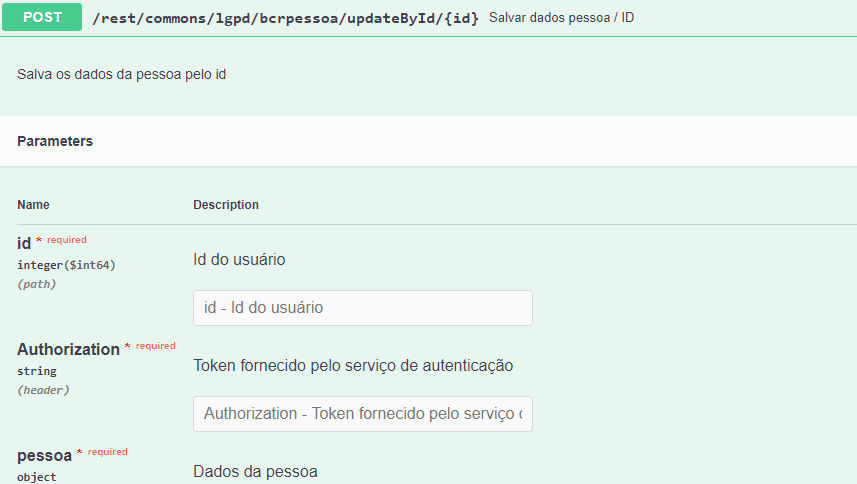The height and width of the screenshot is (484, 857).
Task: Click the 'Id do usuário' description text
Action: 239,260
